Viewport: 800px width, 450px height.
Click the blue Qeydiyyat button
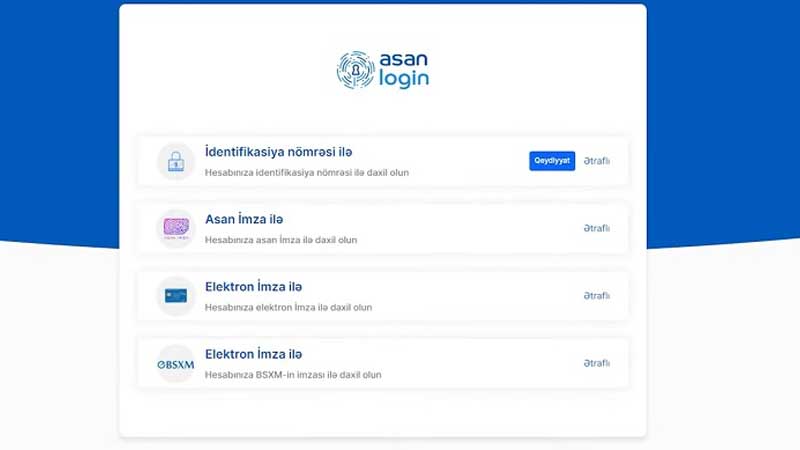point(552,161)
